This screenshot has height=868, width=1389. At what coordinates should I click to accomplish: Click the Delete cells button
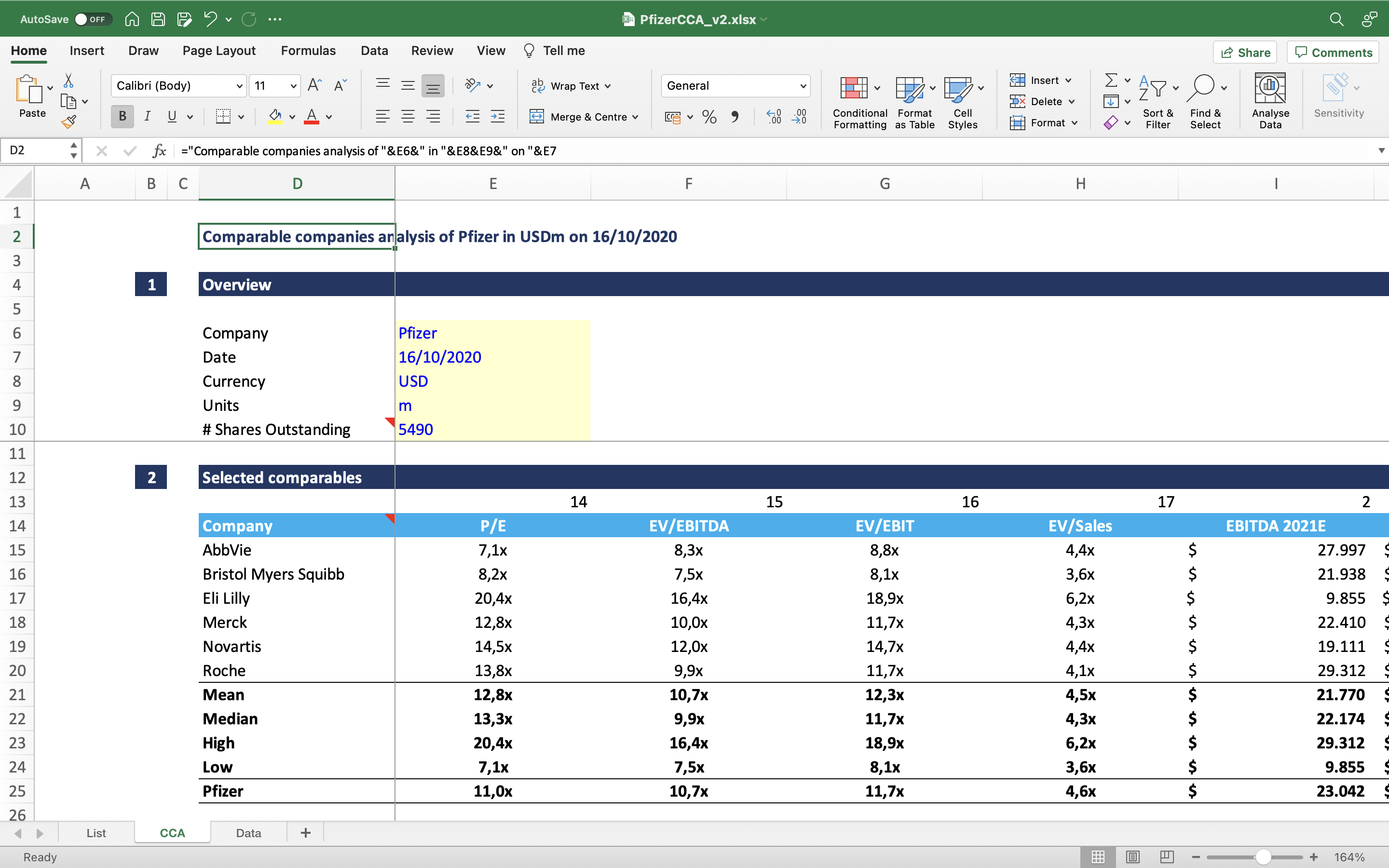coord(1042,102)
